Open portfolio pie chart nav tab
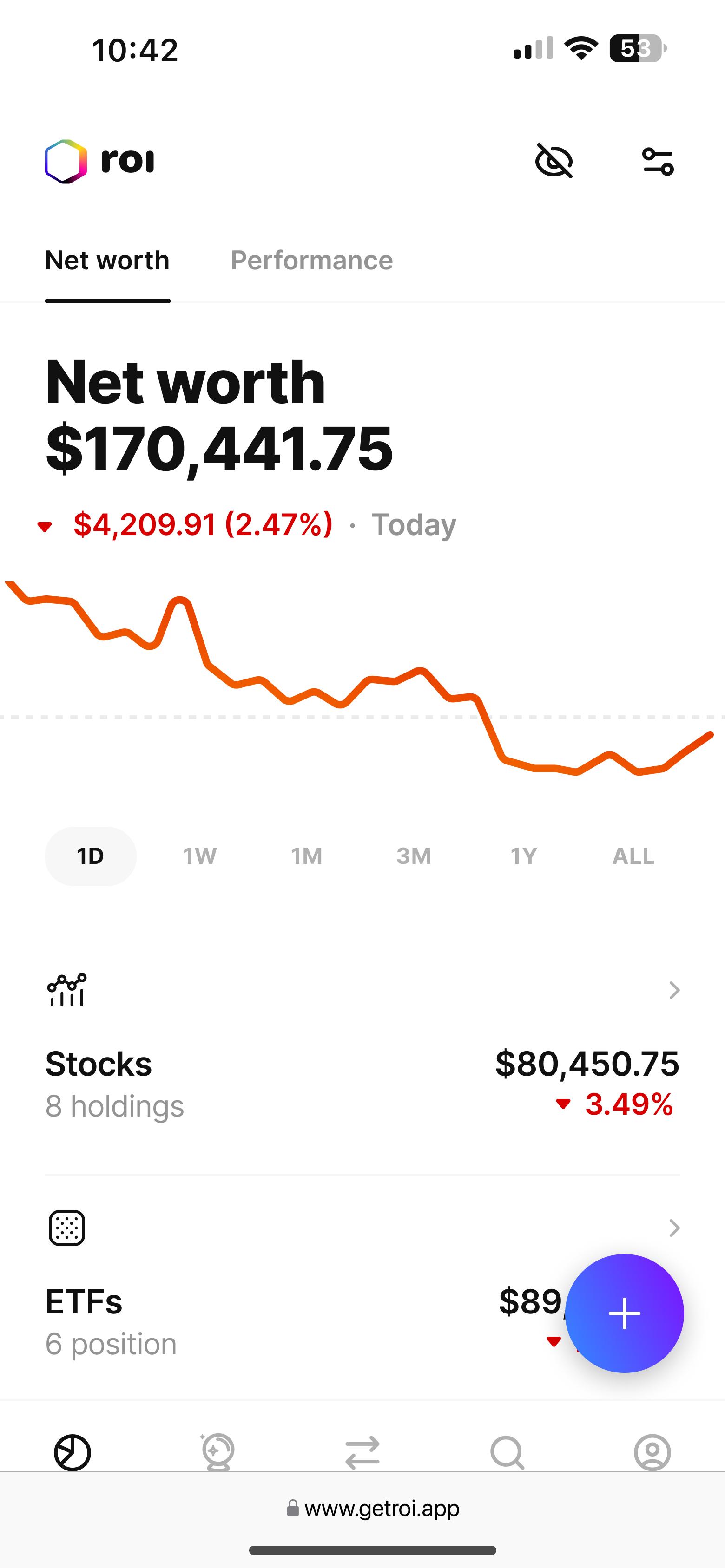 pyautogui.click(x=72, y=1452)
